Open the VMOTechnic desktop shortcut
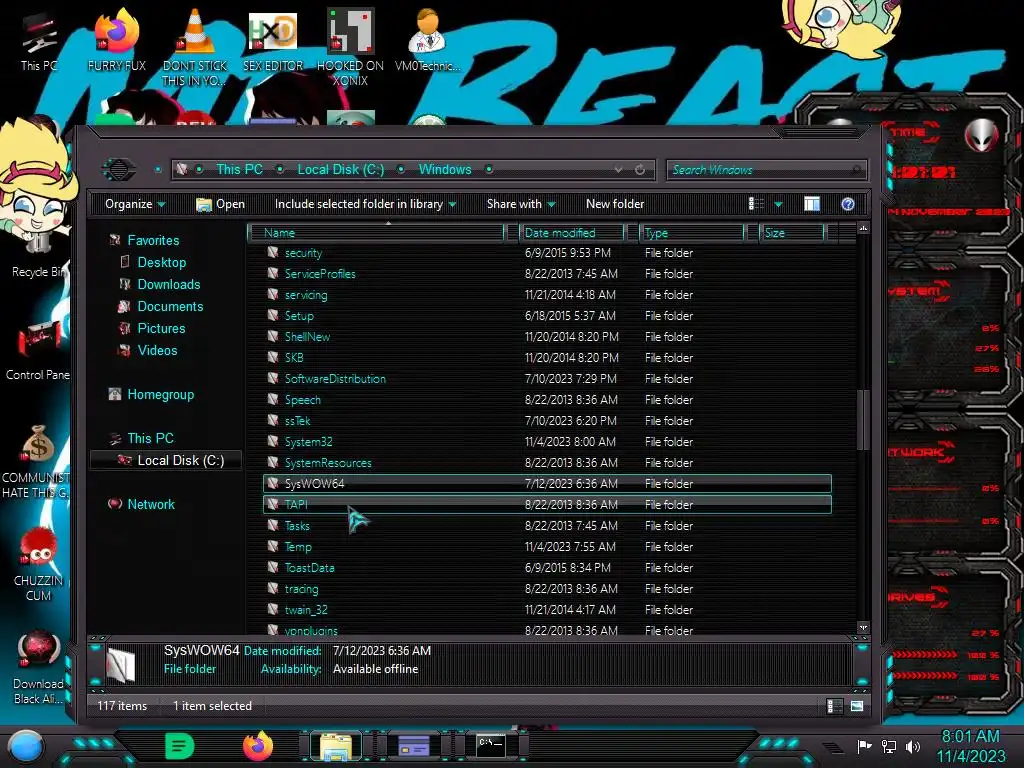Image resolution: width=1024 pixels, height=768 pixels. coord(427,40)
